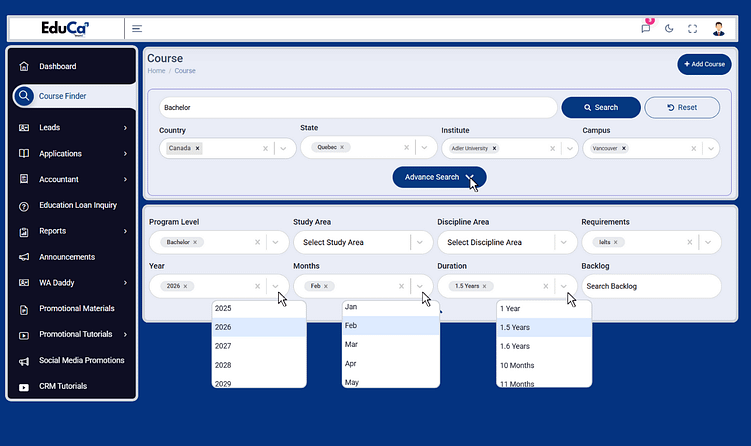This screenshot has height=446, width=751.
Task: Remove the Quebec state tag
Action: (x=342, y=147)
